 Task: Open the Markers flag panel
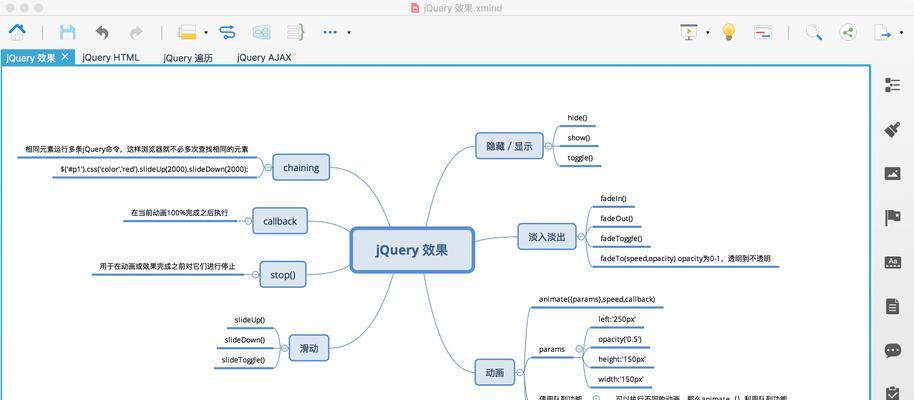point(892,217)
